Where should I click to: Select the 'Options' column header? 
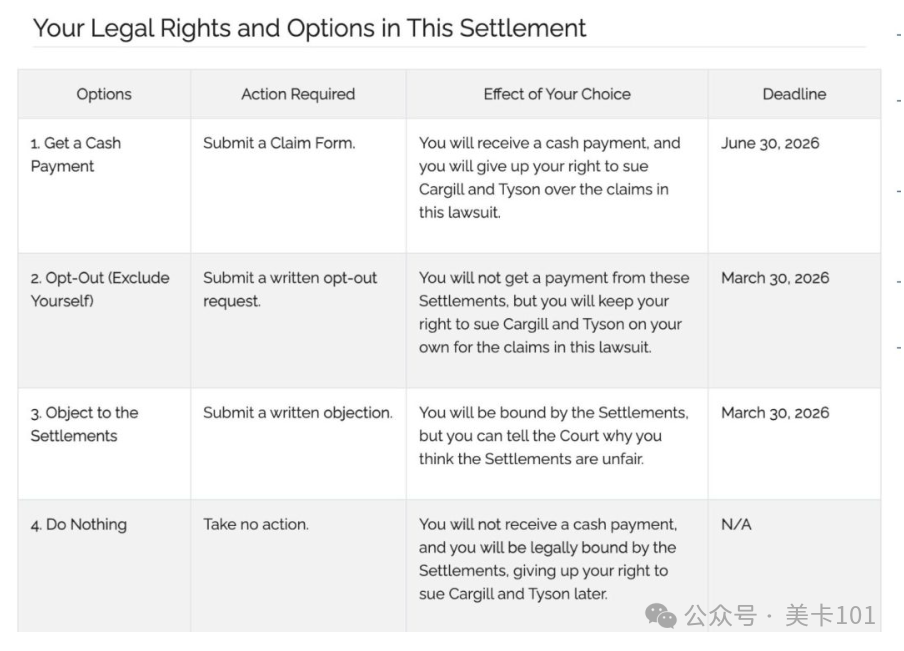[x=104, y=94]
